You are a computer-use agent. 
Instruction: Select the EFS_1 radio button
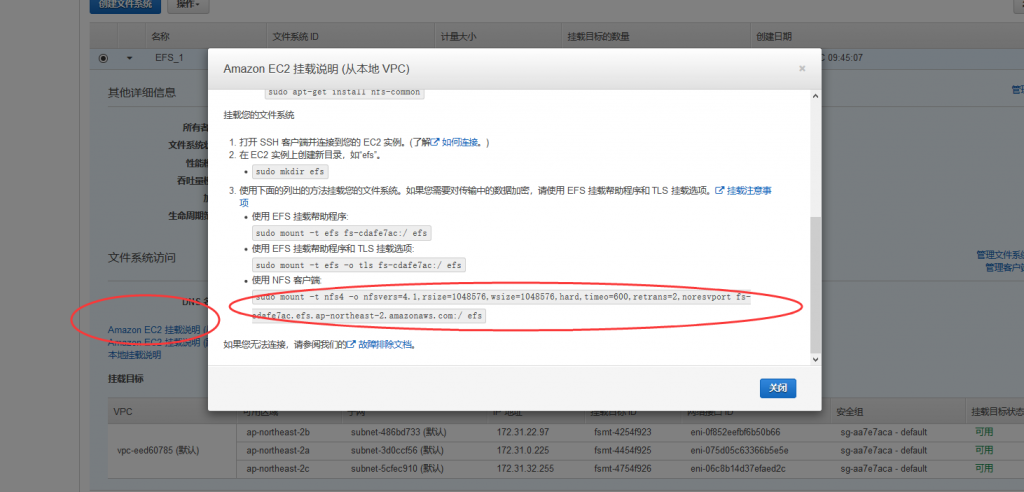(x=103, y=58)
